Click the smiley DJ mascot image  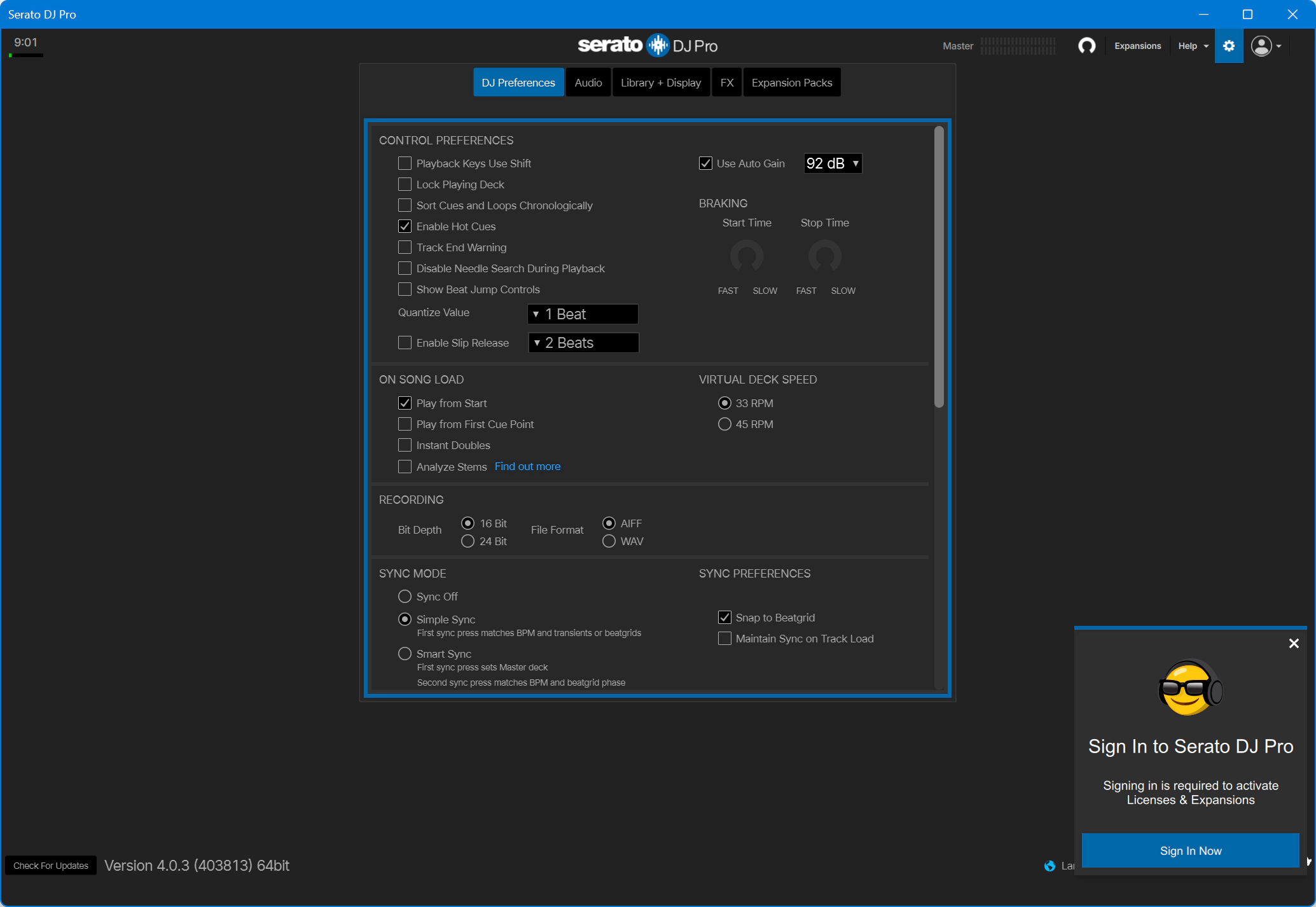tap(1189, 688)
